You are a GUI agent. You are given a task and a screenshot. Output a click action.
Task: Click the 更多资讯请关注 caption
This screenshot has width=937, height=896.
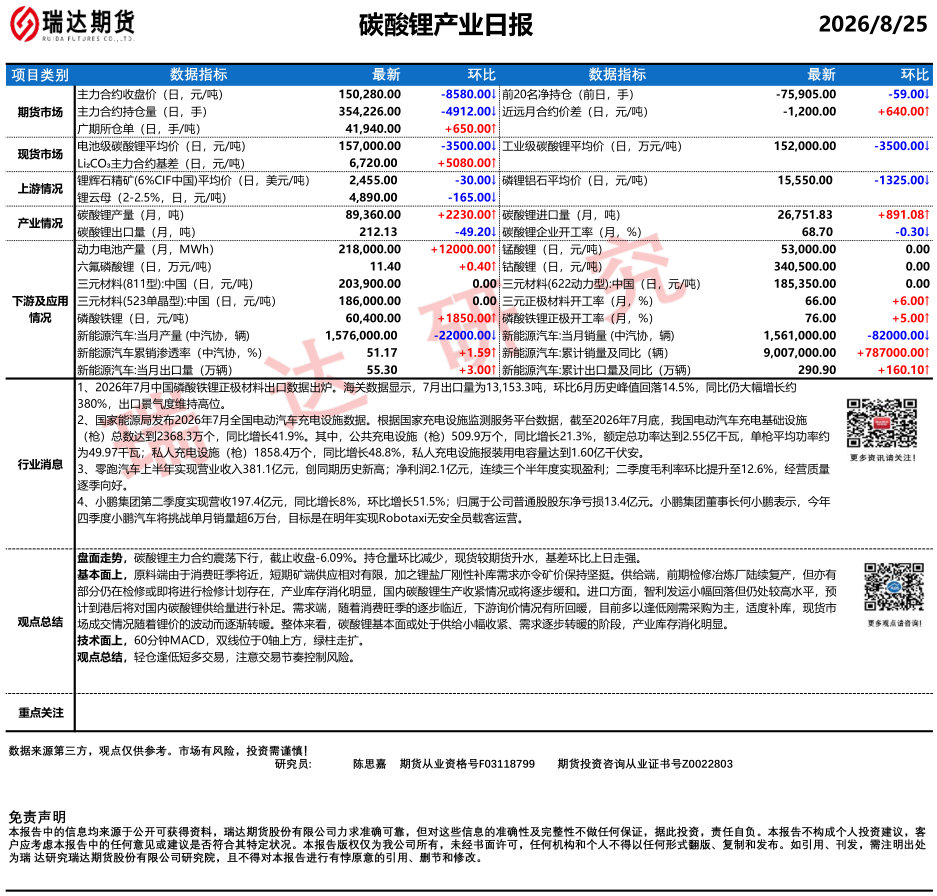click(883, 458)
